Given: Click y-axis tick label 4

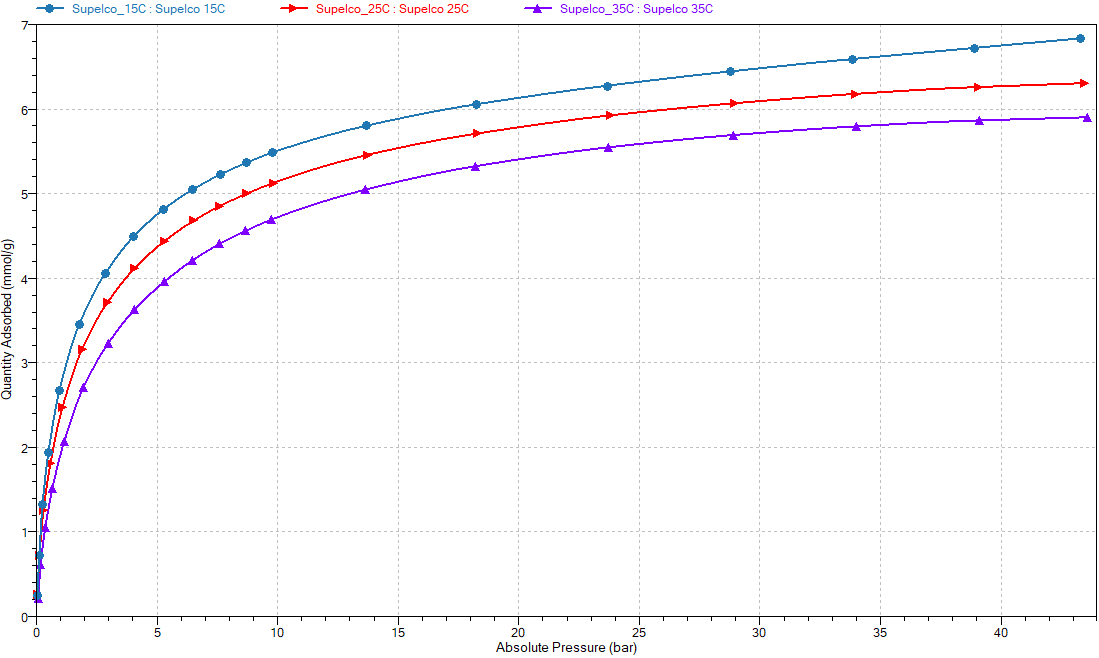Looking at the screenshot, I should point(25,279).
